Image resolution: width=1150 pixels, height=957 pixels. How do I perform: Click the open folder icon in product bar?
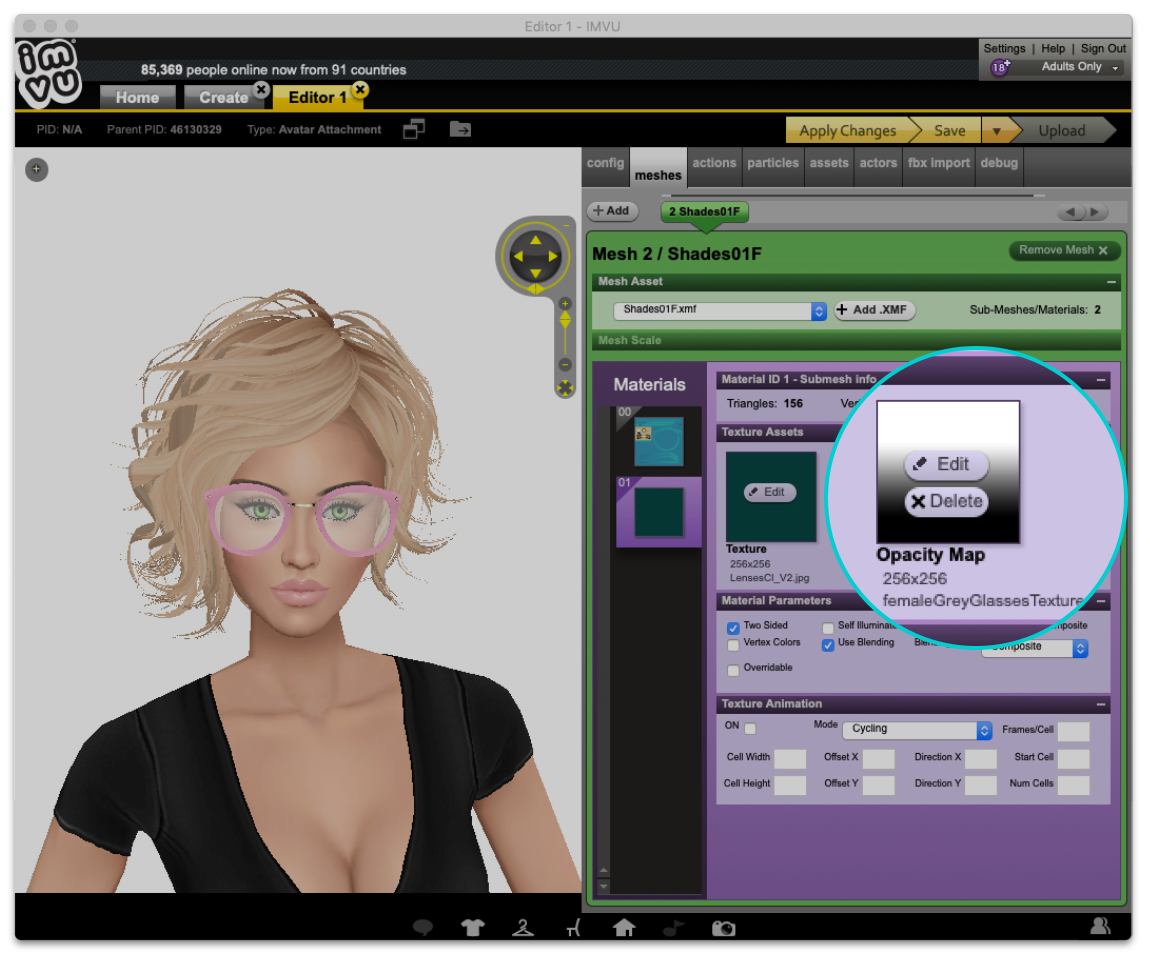pos(460,129)
